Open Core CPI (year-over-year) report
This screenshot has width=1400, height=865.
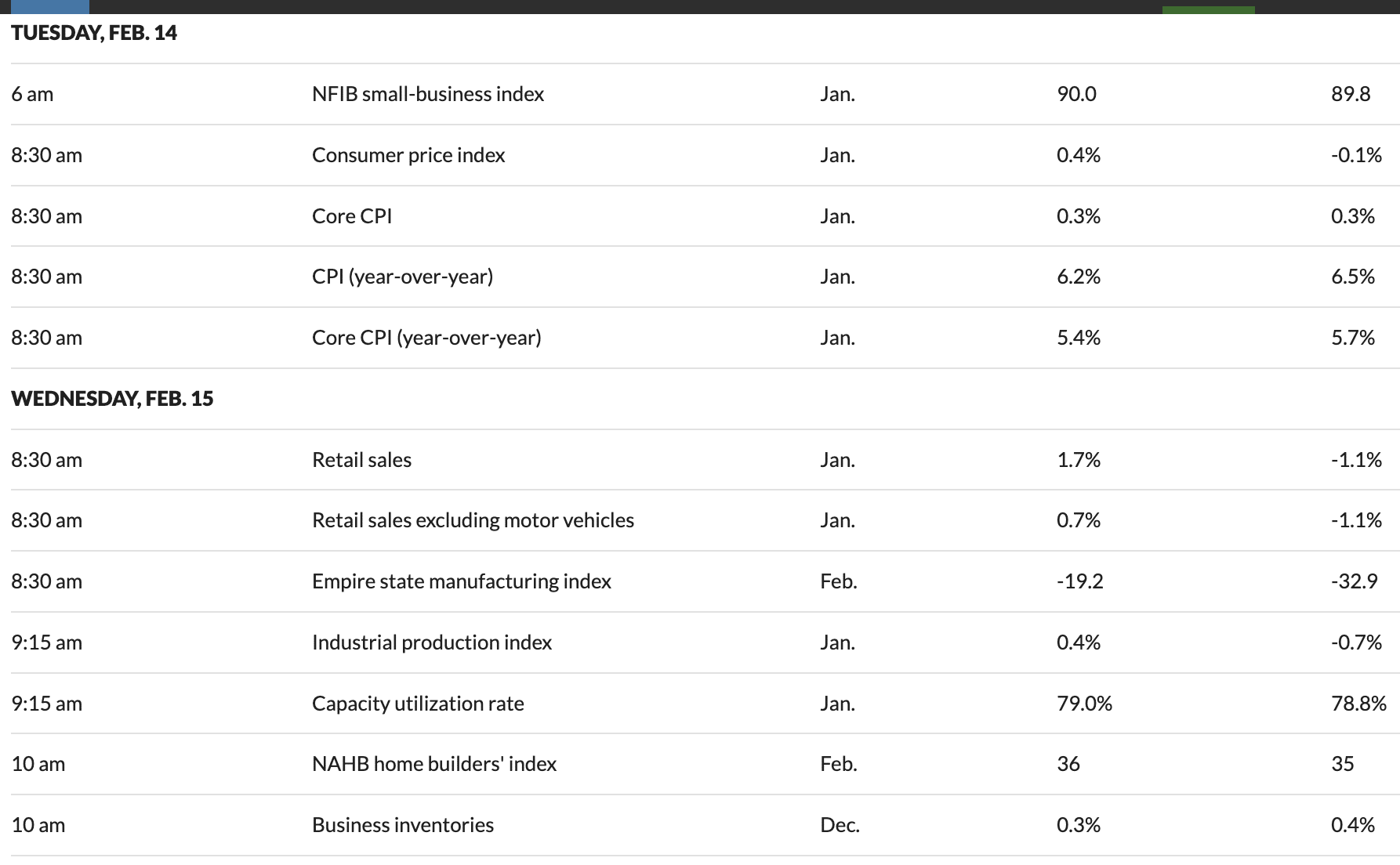pyautogui.click(x=426, y=338)
